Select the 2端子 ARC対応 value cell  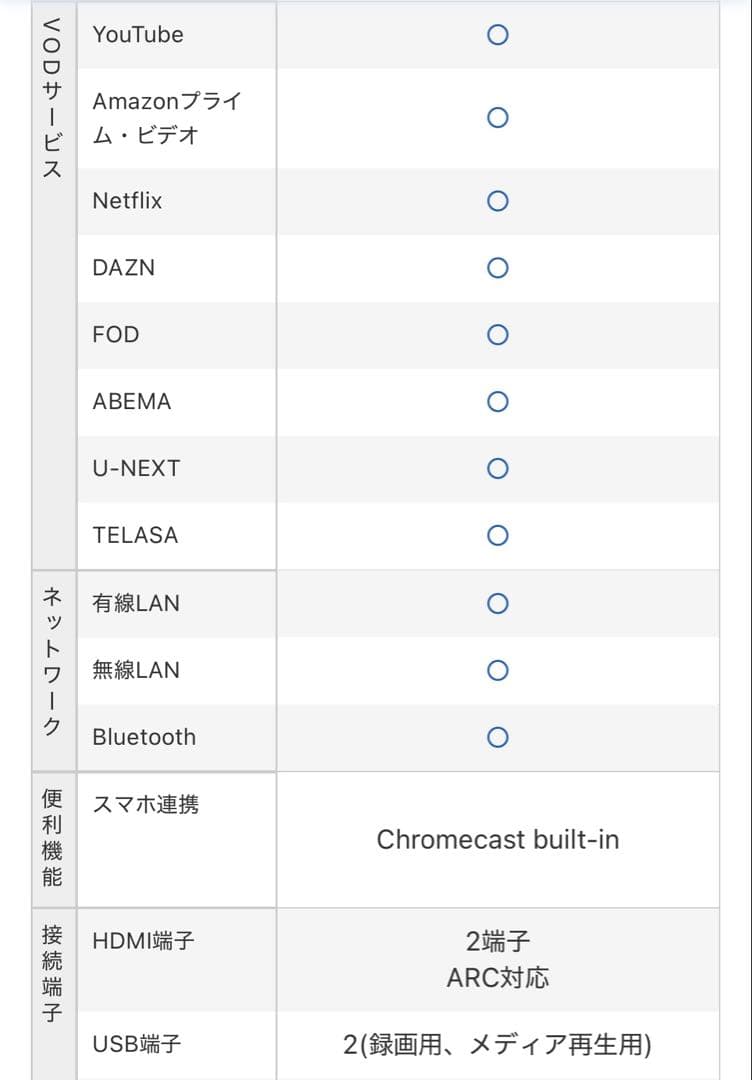click(497, 959)
